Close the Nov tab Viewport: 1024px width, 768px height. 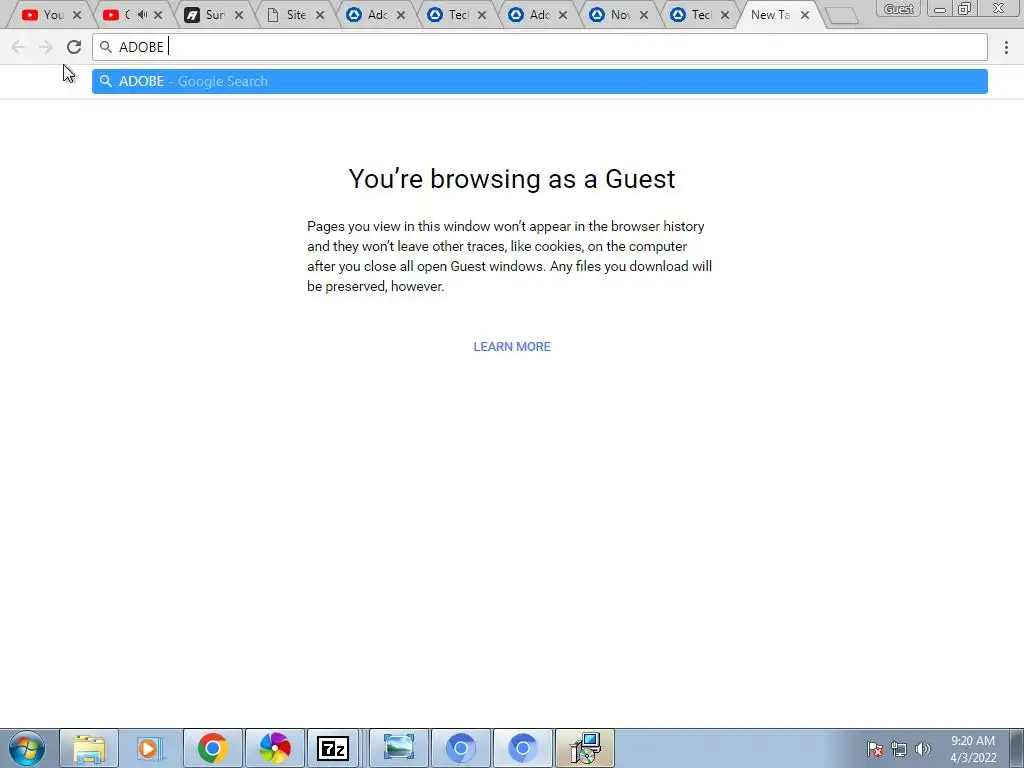[644, 15]
